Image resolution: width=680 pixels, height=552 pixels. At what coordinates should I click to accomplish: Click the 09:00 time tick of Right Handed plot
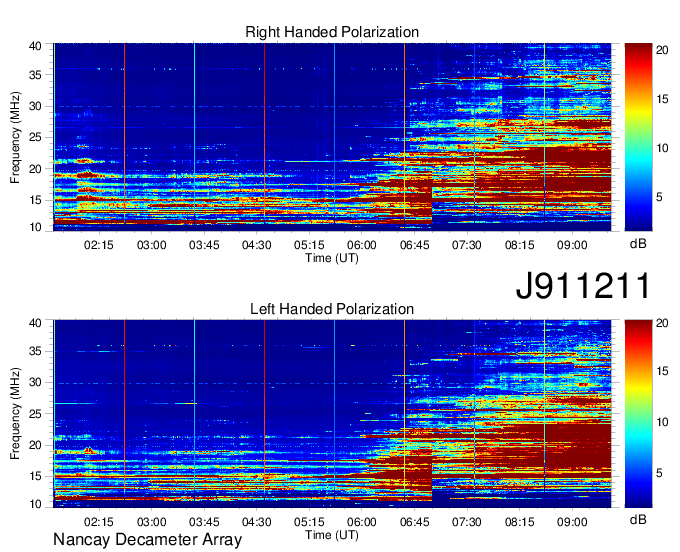572,245
